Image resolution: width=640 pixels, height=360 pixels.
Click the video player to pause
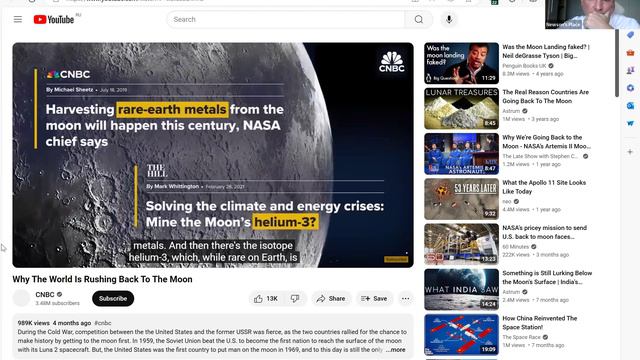[213, 155]
